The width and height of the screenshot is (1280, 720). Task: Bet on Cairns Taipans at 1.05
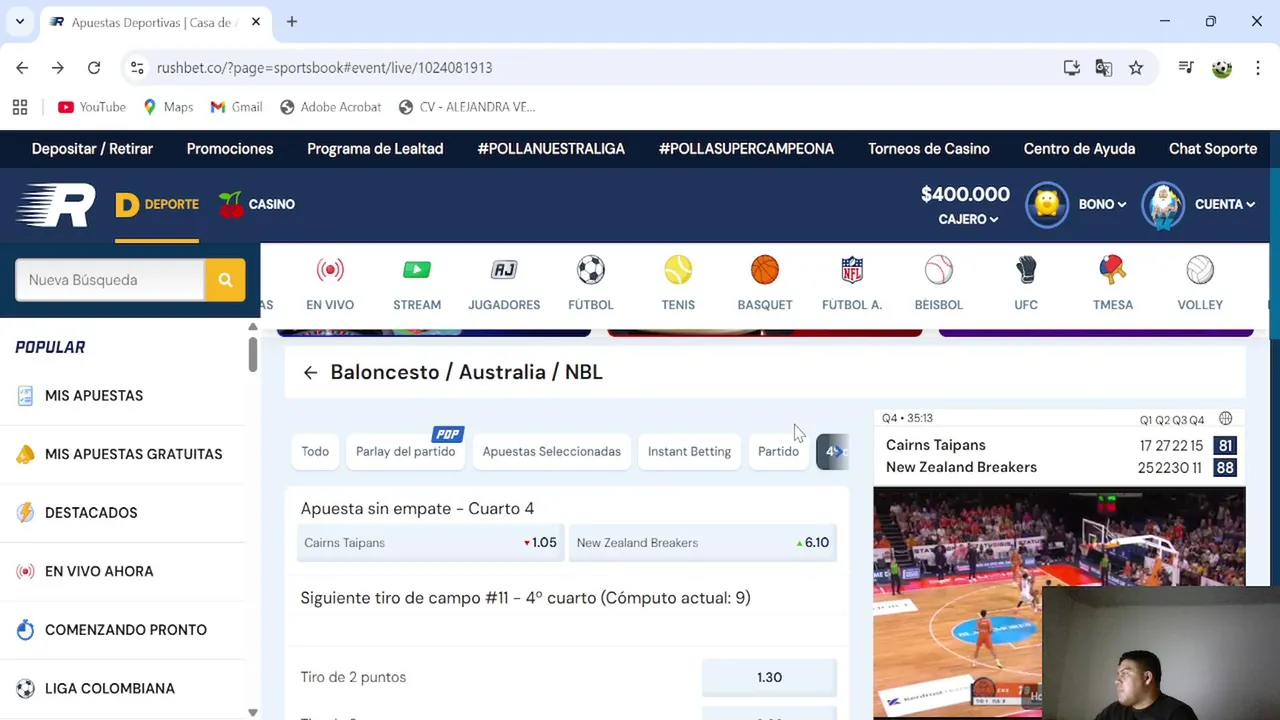click(x=432, y=543)
